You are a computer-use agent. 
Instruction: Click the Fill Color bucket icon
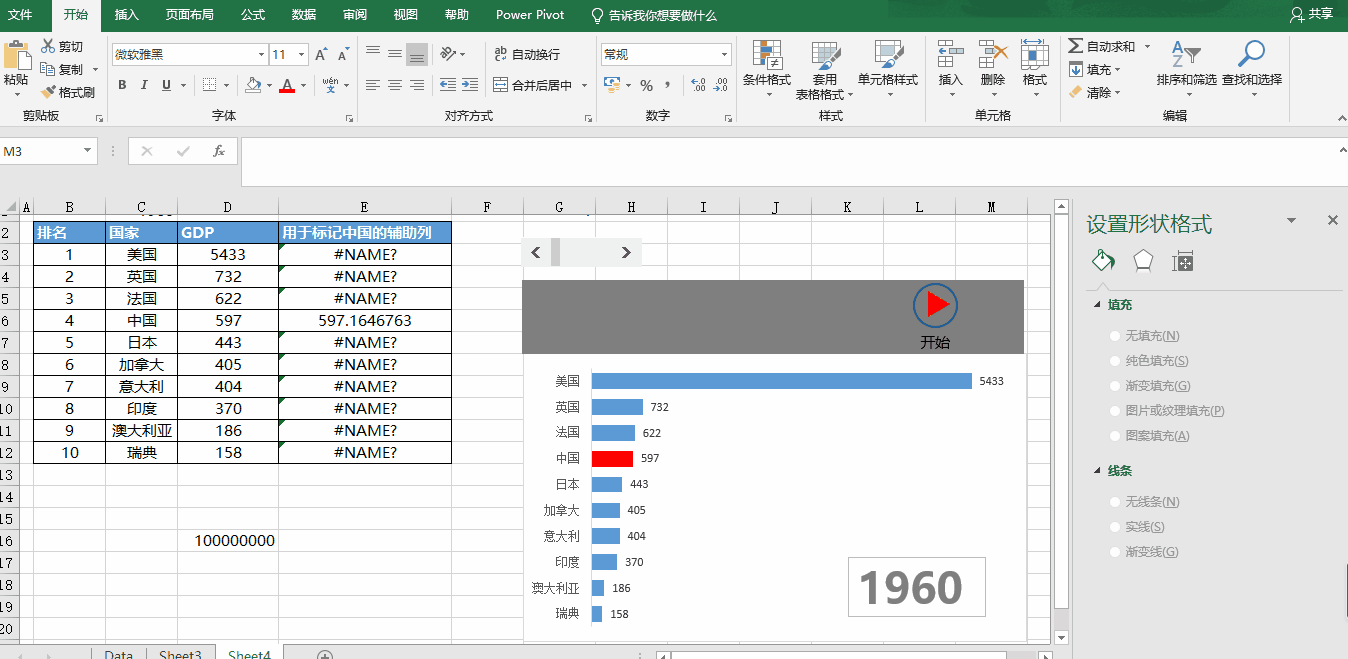pyautogui.click(x=253, y=85)
